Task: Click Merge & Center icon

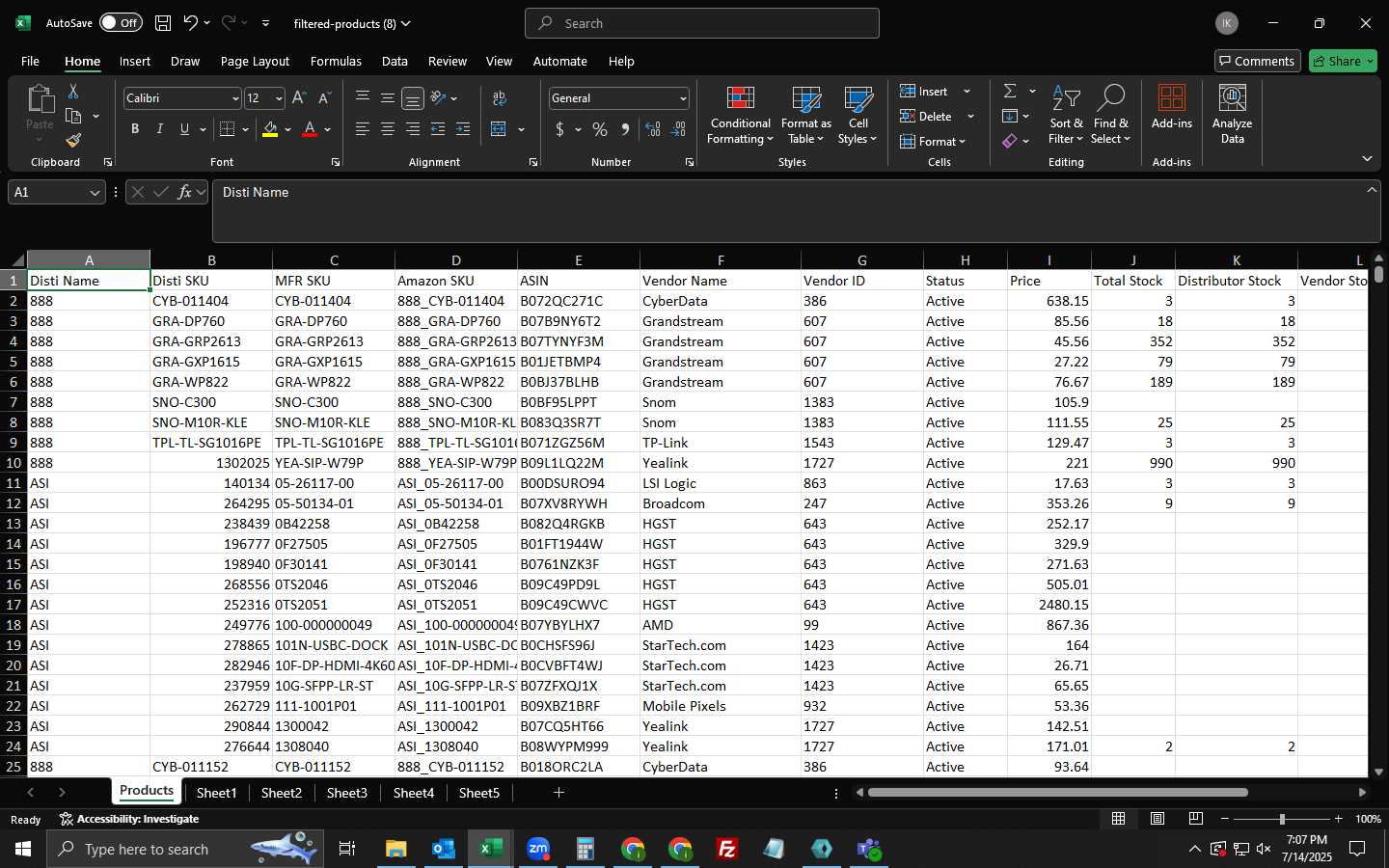Action: point(499,129)
